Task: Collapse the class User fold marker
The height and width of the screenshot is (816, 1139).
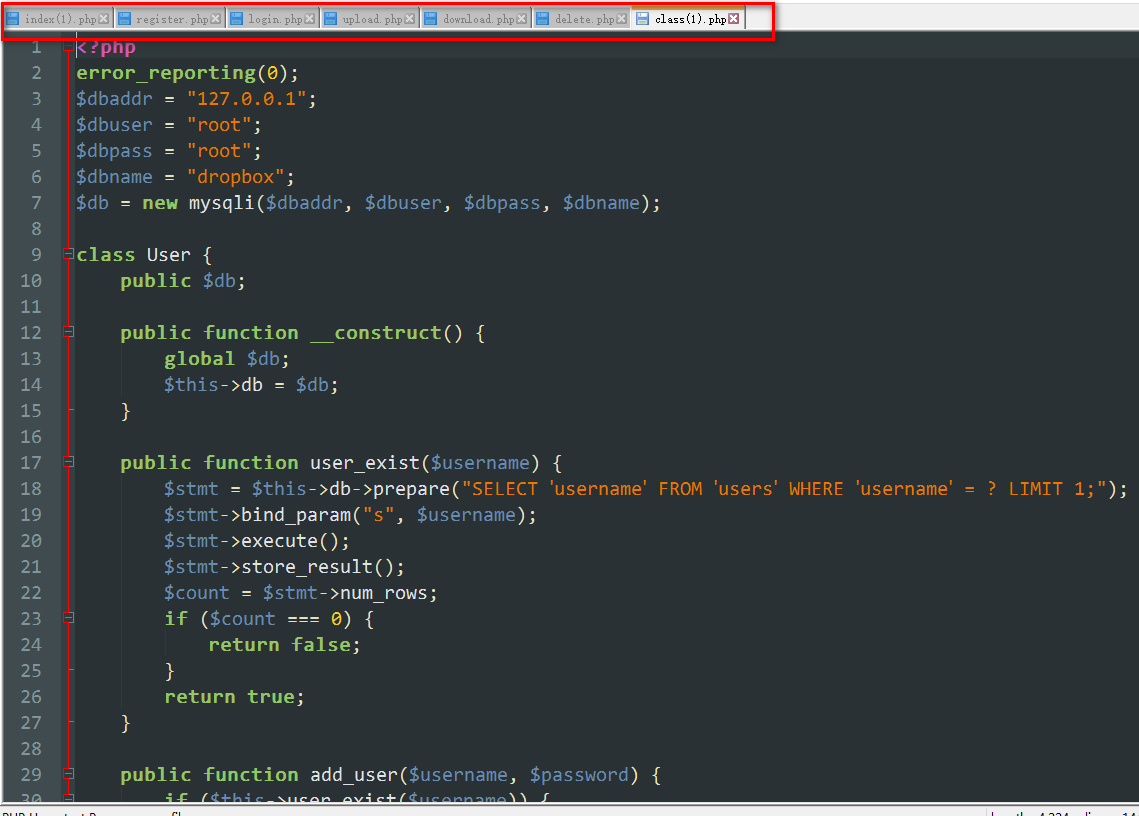Action: tap(68, 254)
